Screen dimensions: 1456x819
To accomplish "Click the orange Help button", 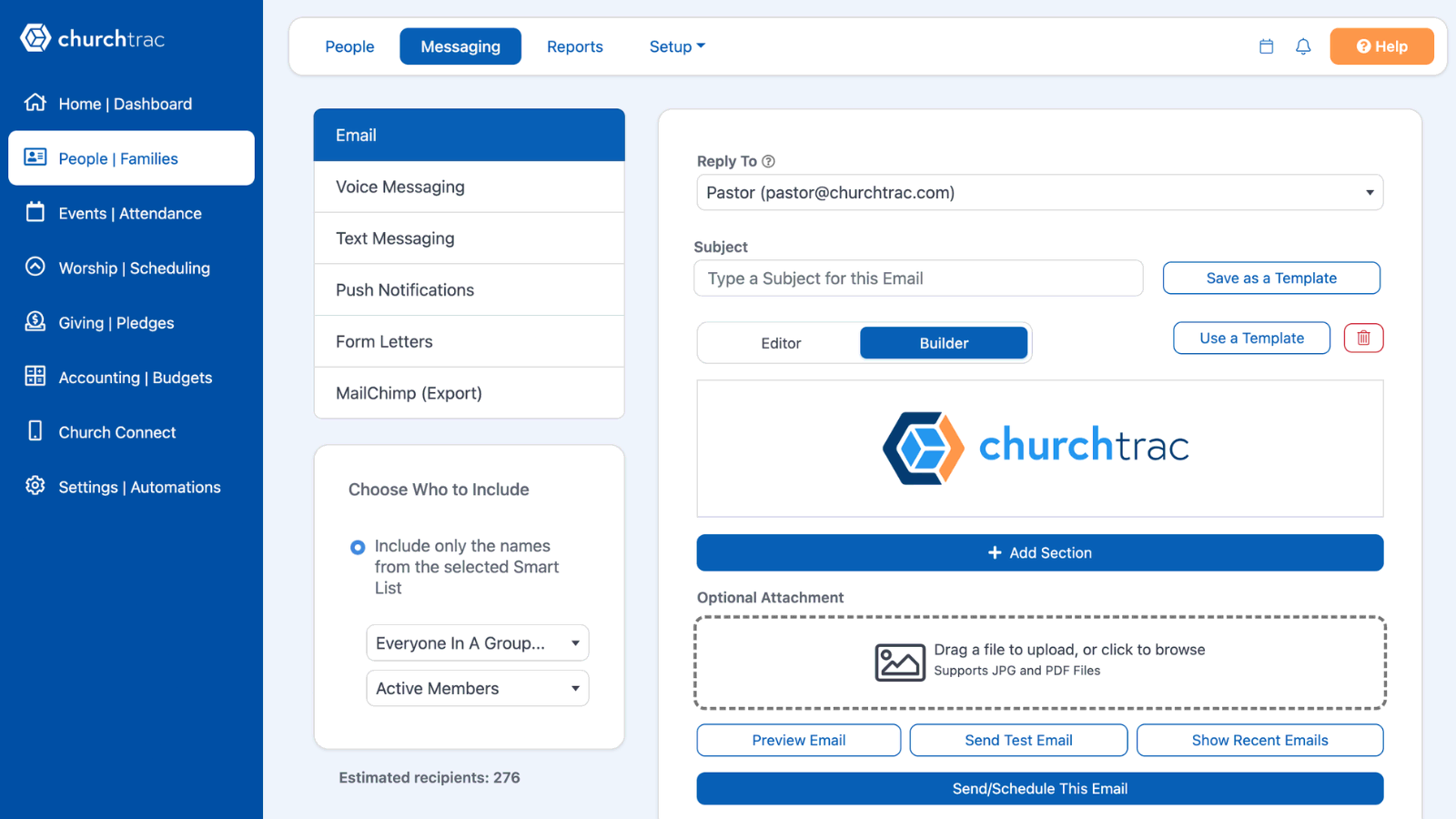I will (1381, 46).
